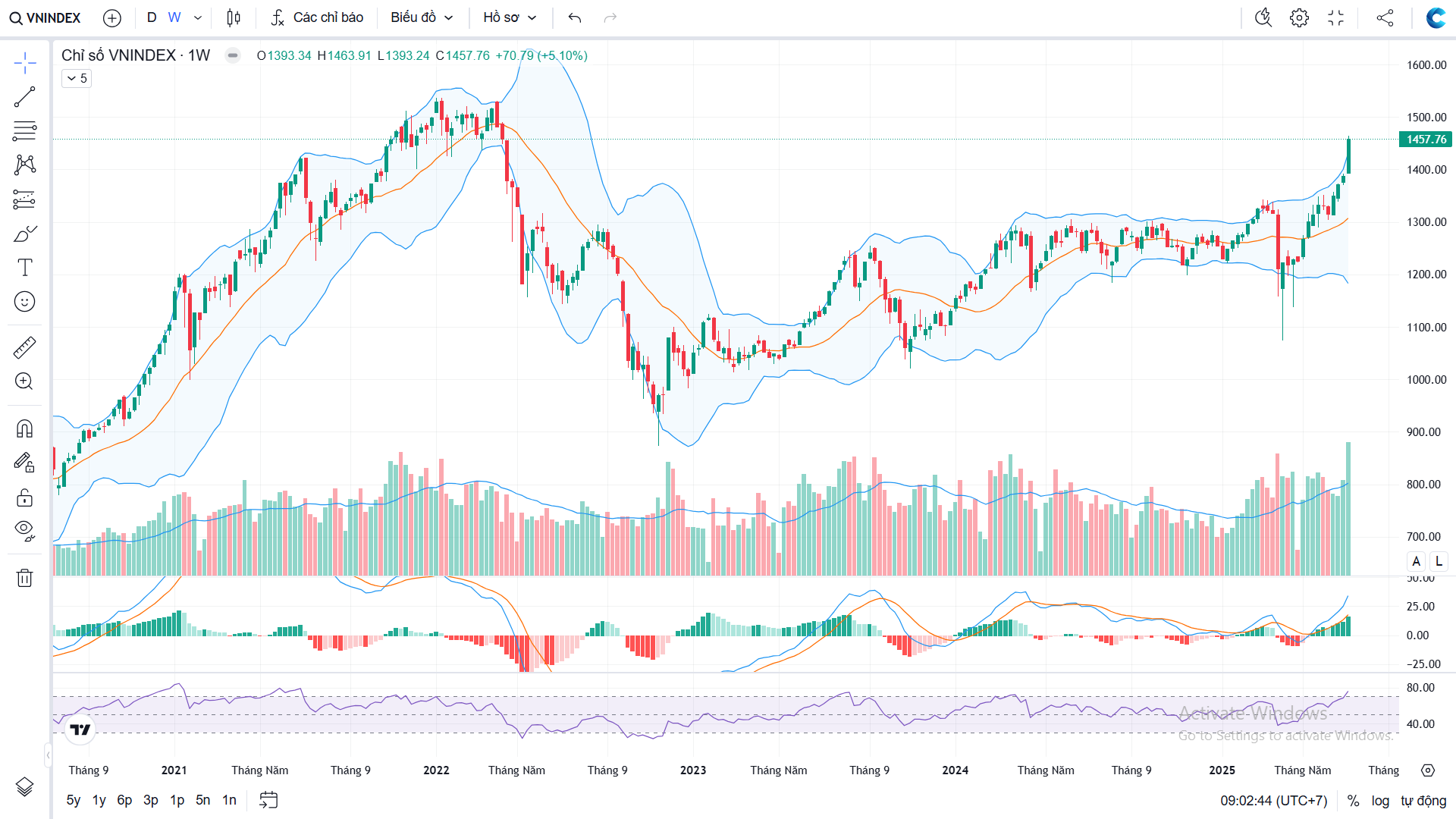Click the 1457.76 current price label
The width and height of the screenshot is (1456, 819).
(1425, 139)
